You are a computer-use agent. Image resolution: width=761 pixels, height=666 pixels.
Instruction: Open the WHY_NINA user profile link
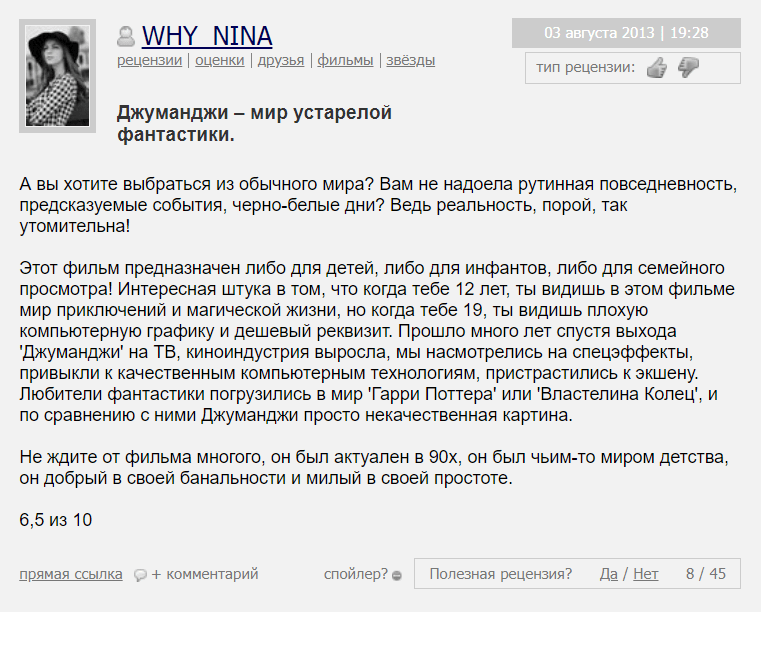point(207,36)
